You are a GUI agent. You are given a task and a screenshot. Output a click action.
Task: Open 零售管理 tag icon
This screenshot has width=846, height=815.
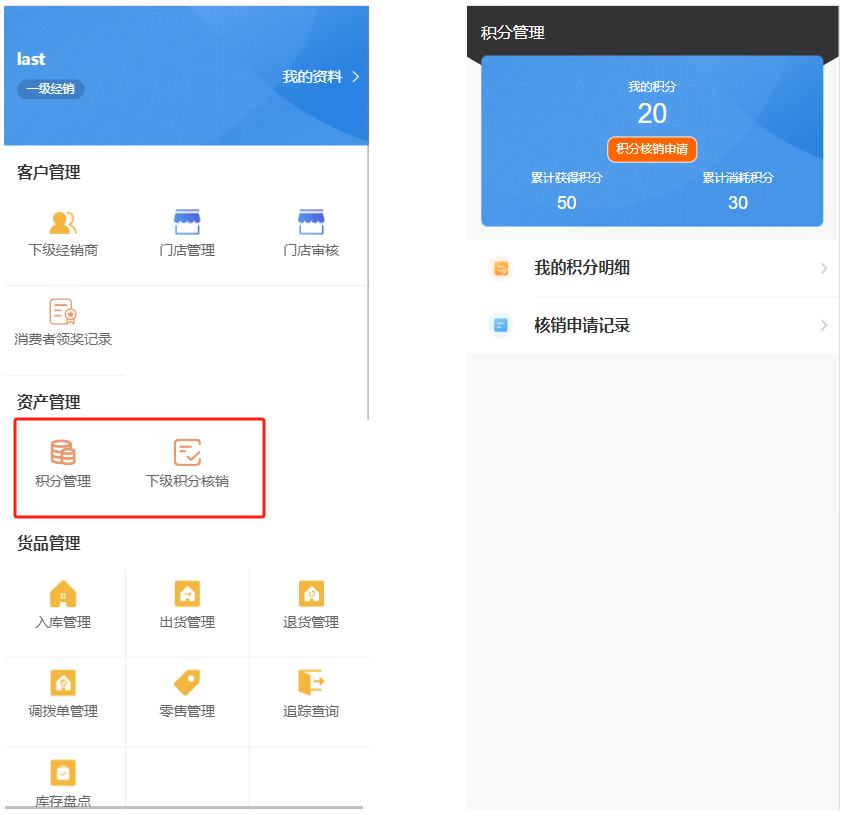(187, 683)
